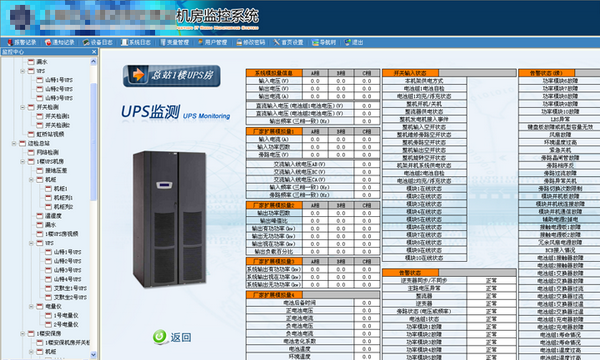This screenshot has height=360, width=600.
Task: Collapse the 电量仪 tree node
Action: tap(31, 306)
